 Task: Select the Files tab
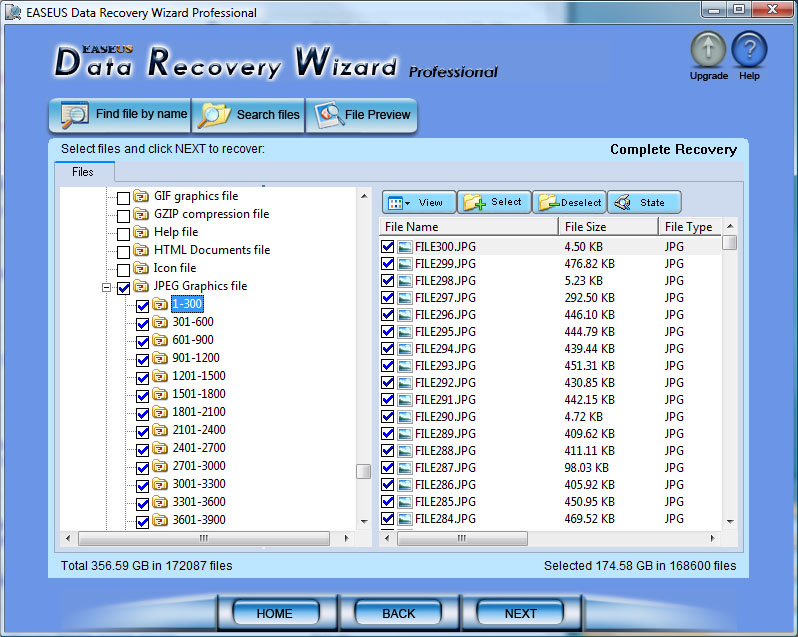[x=83, y=172]
